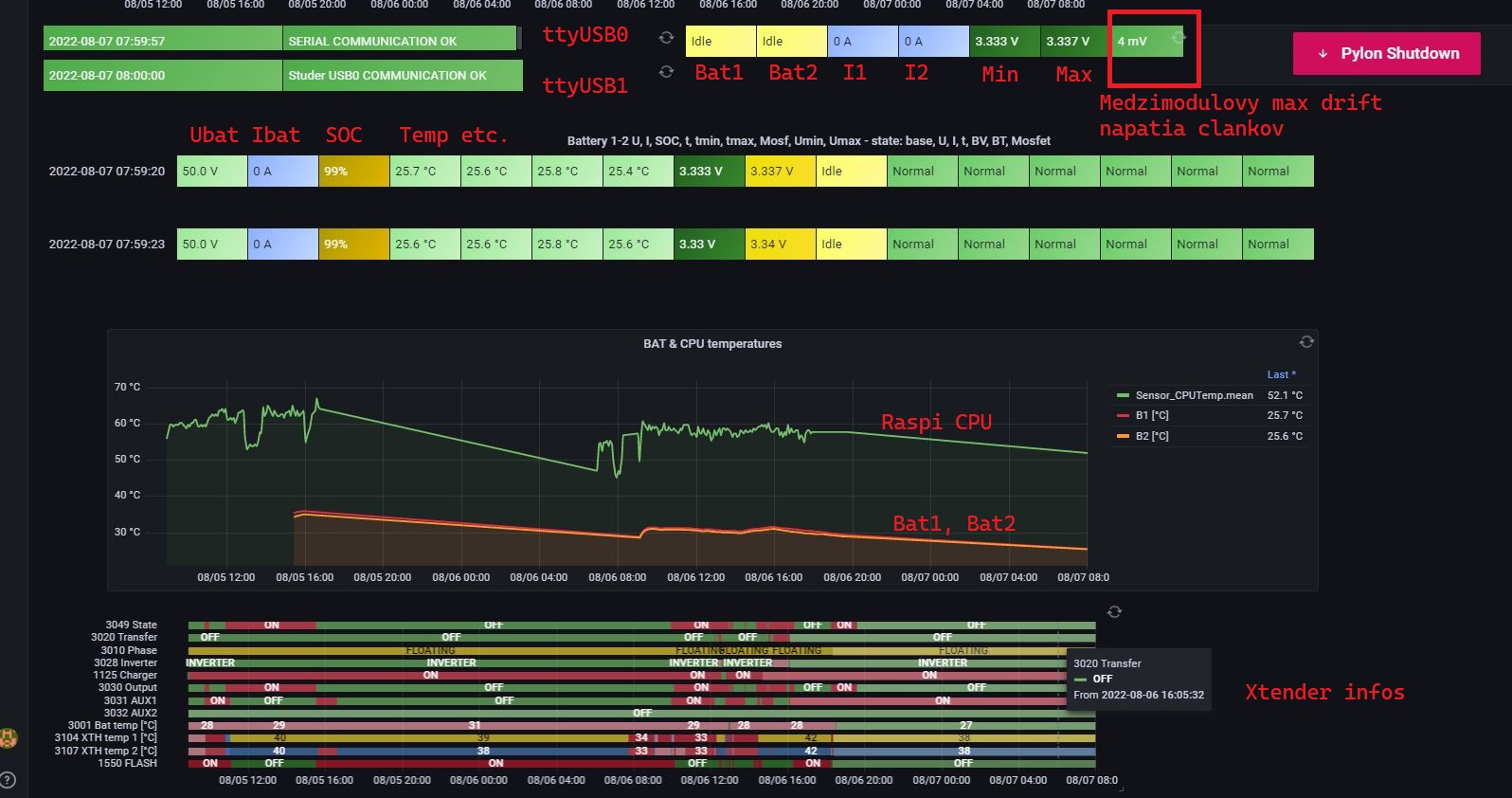
Task: Select the 3010 Phase timeline row label
Action: pyautogui.click(x=129, y=650)
